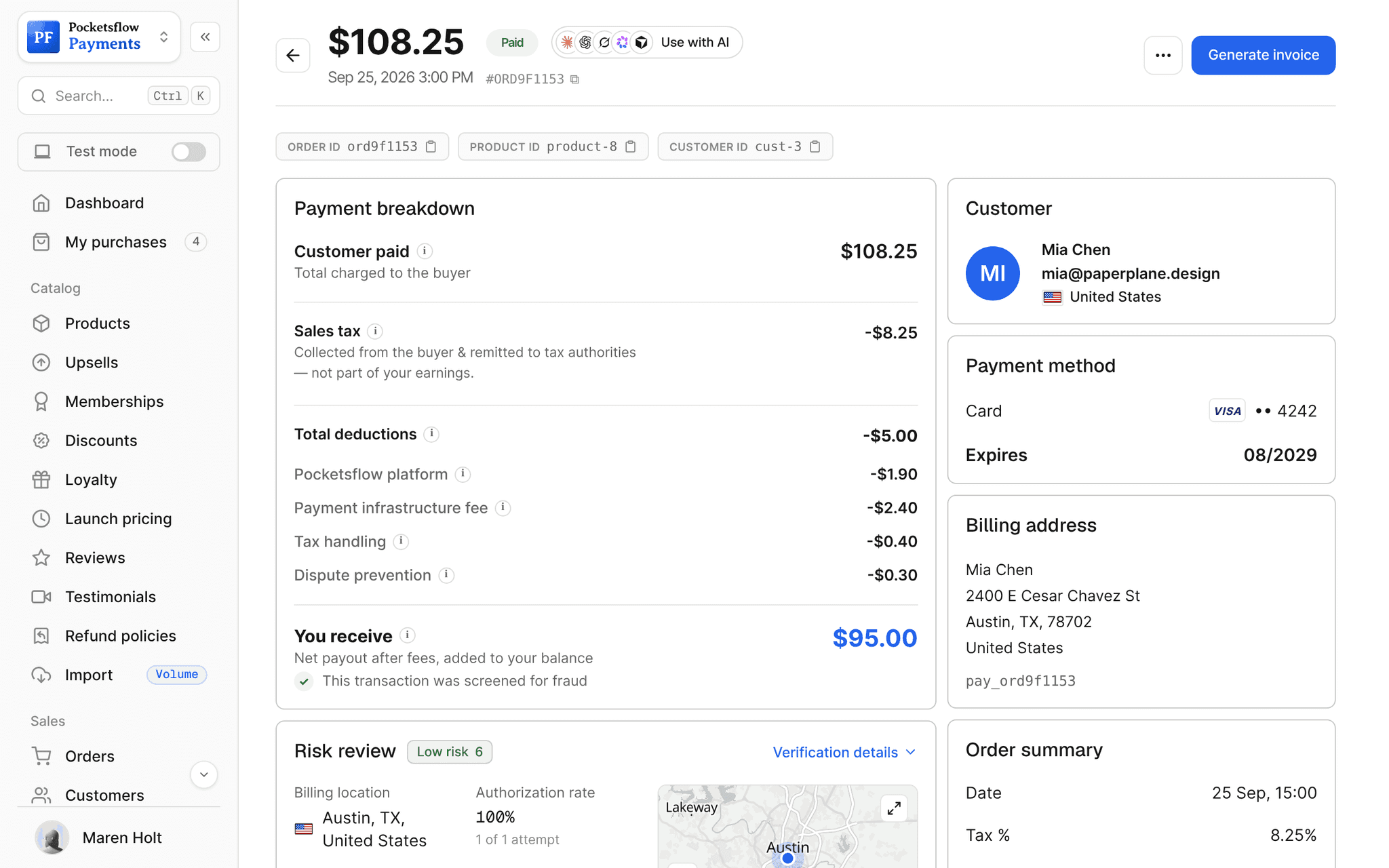This screenshot has height=868, width=1389.
Task: Open Launch pricing section
Action: [x=119, y=519]
